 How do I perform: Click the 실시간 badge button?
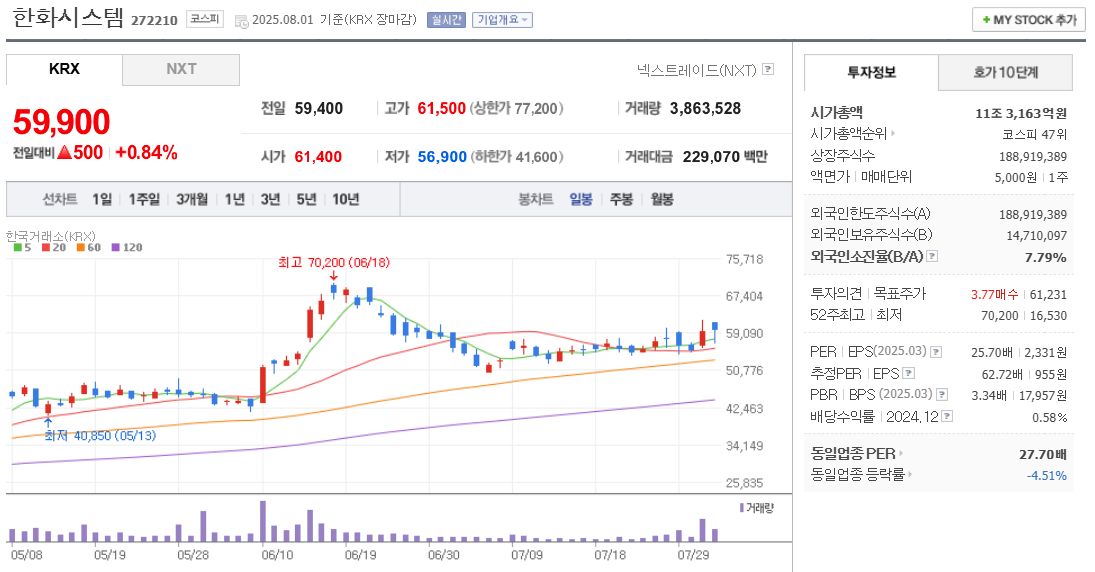(x=446, y=20)
